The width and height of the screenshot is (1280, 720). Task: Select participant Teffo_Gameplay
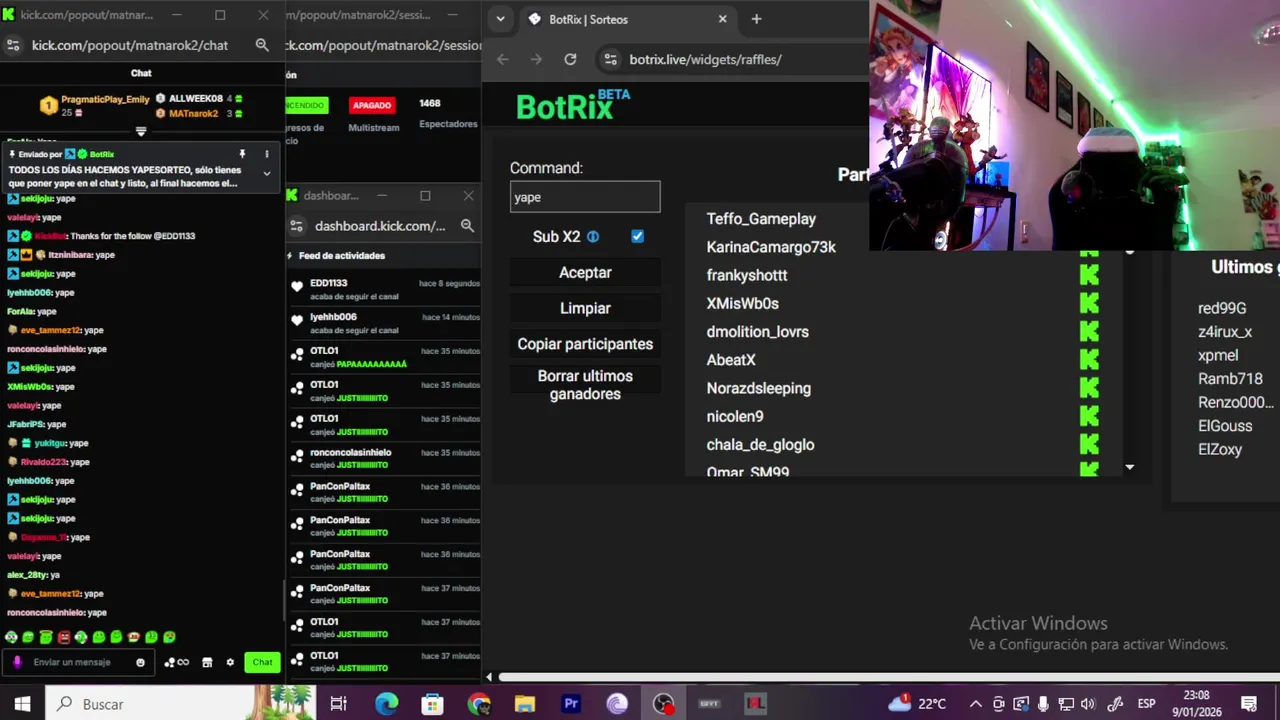point(761,219)
